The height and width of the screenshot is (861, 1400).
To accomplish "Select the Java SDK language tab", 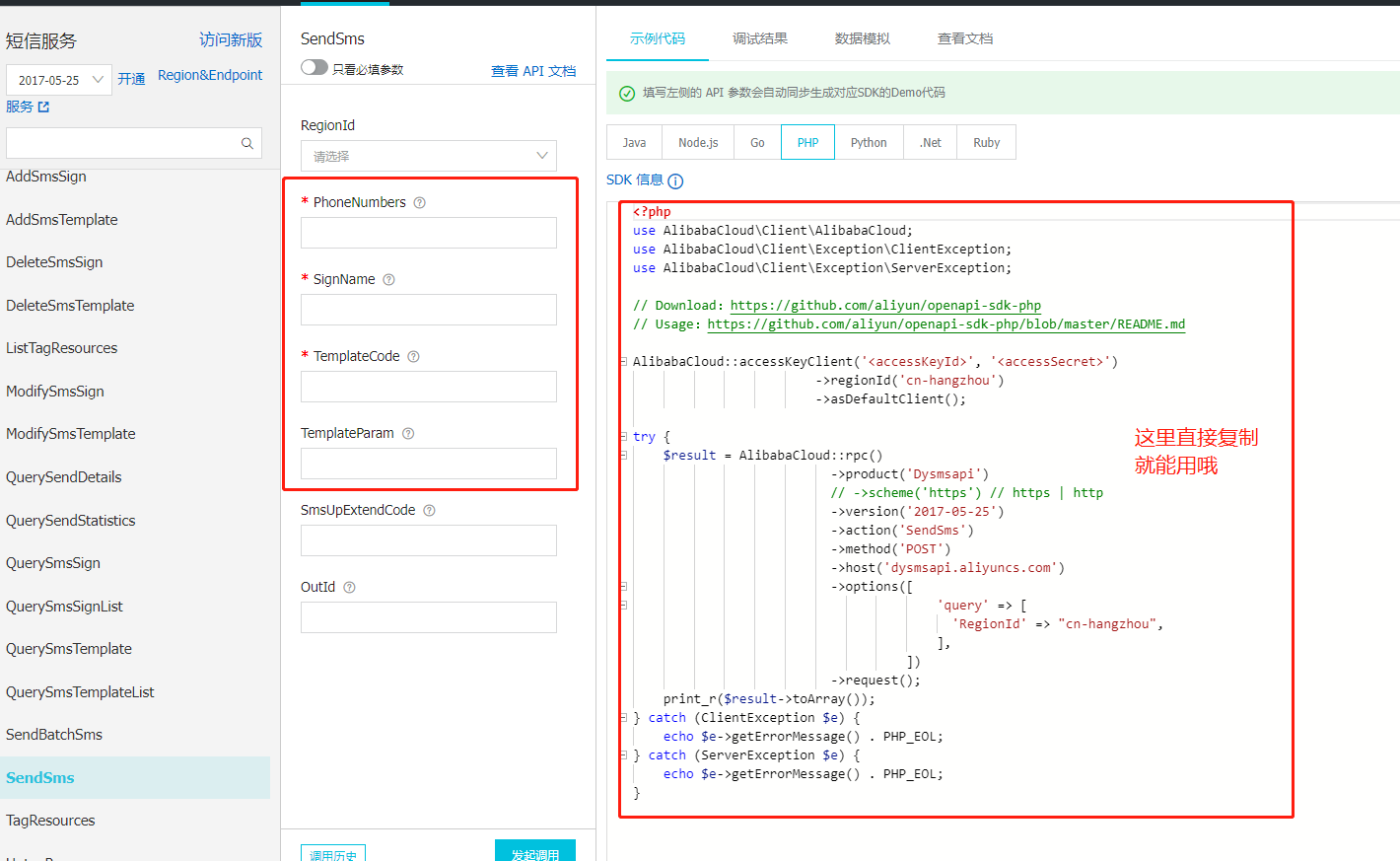I will click(635, 142).
